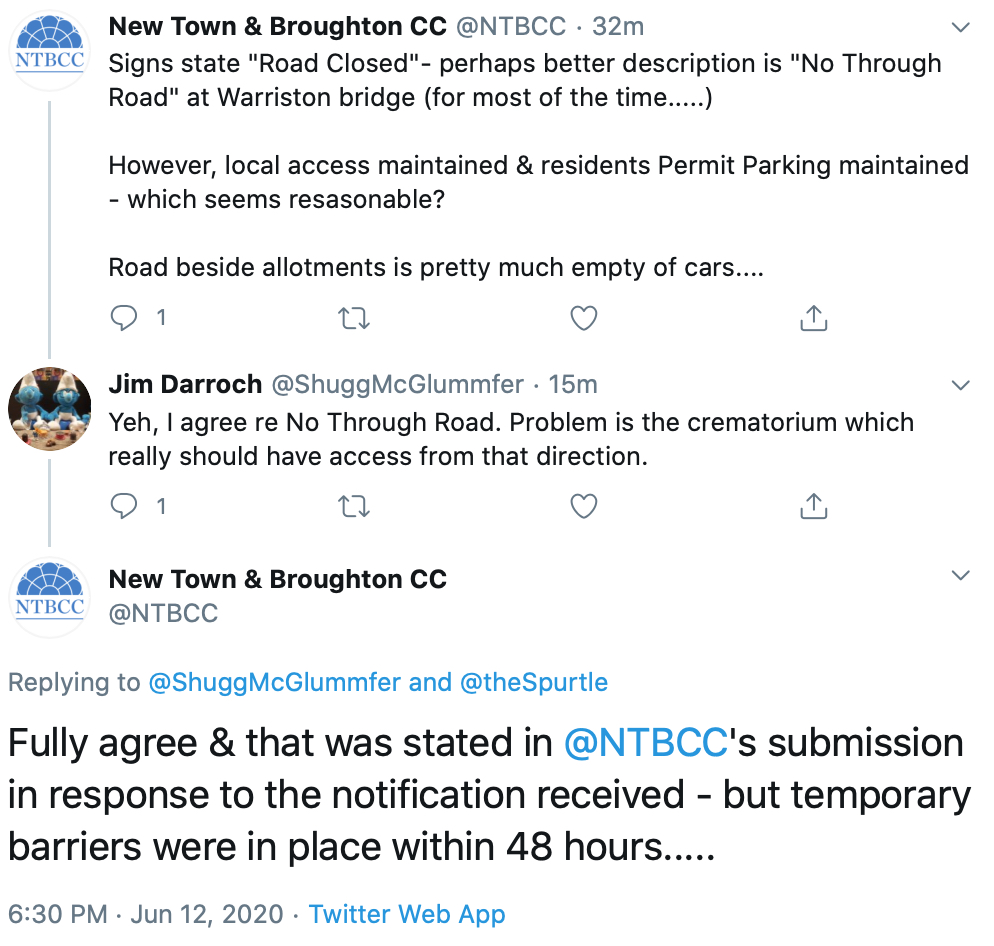The height and width of the screenshot is (946, 994).
Task: Reply to Jim Darroch's crematorium tweet
Action: click(x=124, y=506)
